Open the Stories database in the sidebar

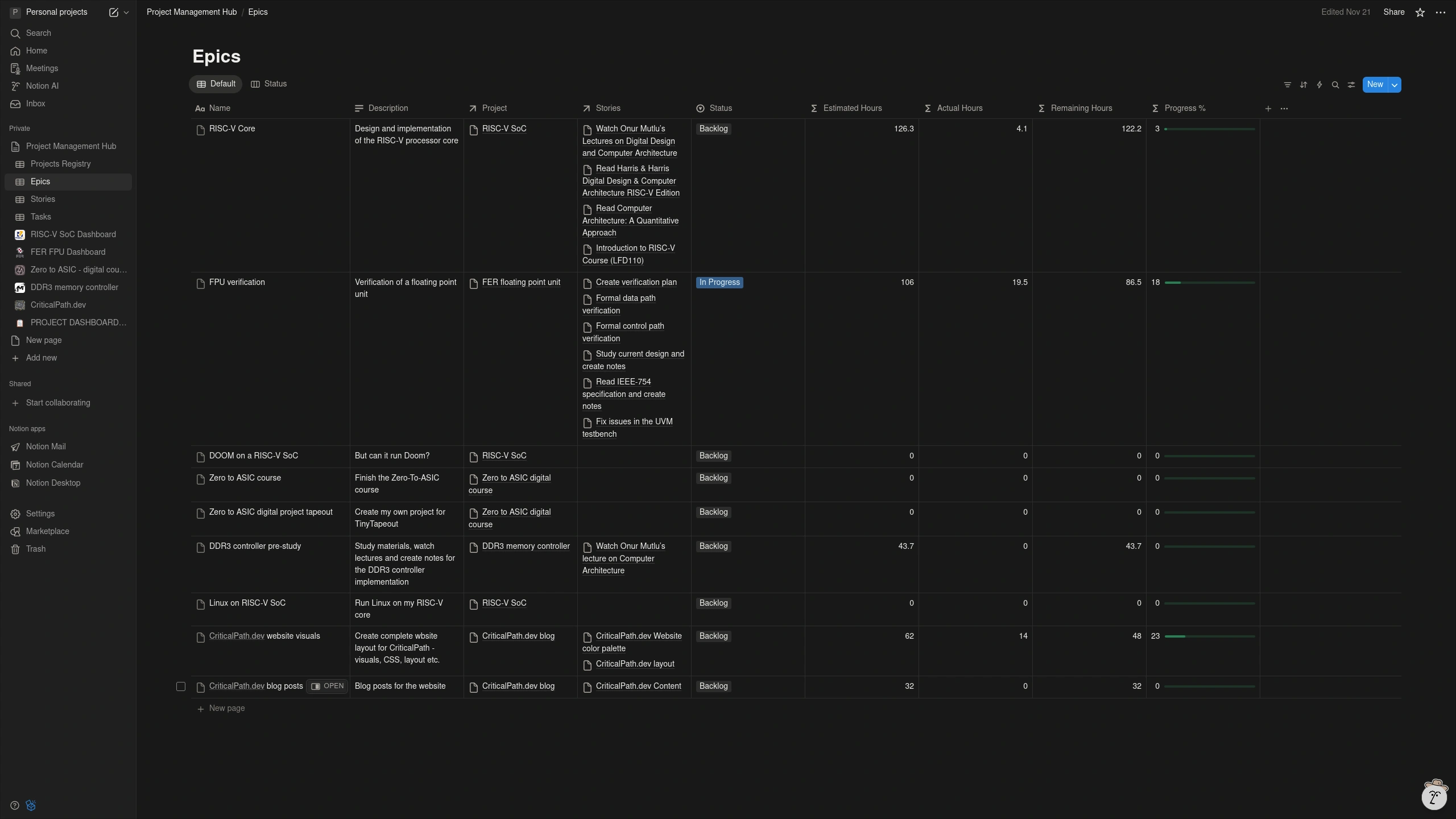pos(43,199)
